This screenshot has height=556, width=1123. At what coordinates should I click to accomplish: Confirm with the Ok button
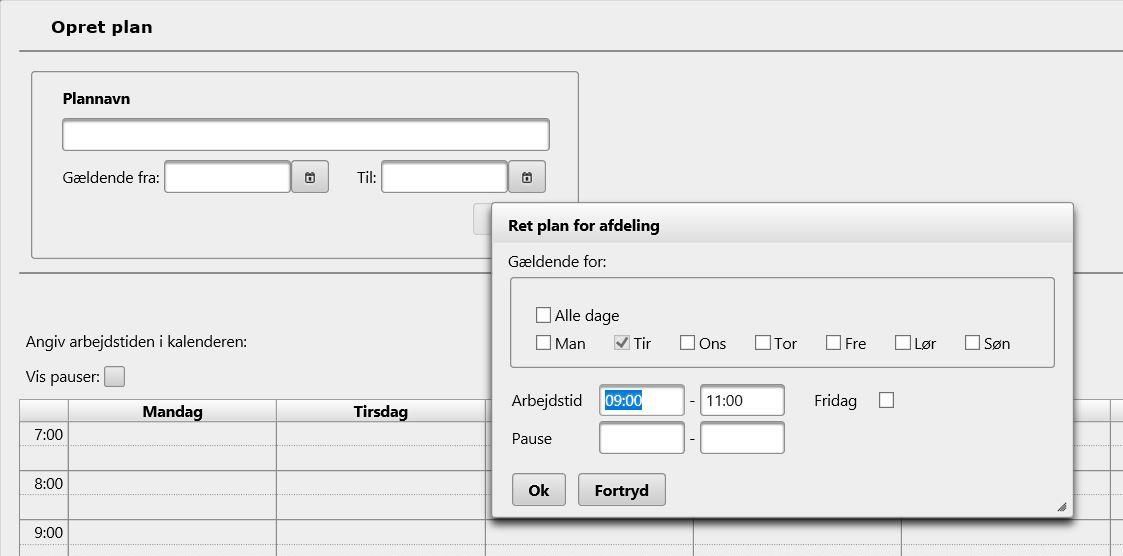(x=539, y=490)
